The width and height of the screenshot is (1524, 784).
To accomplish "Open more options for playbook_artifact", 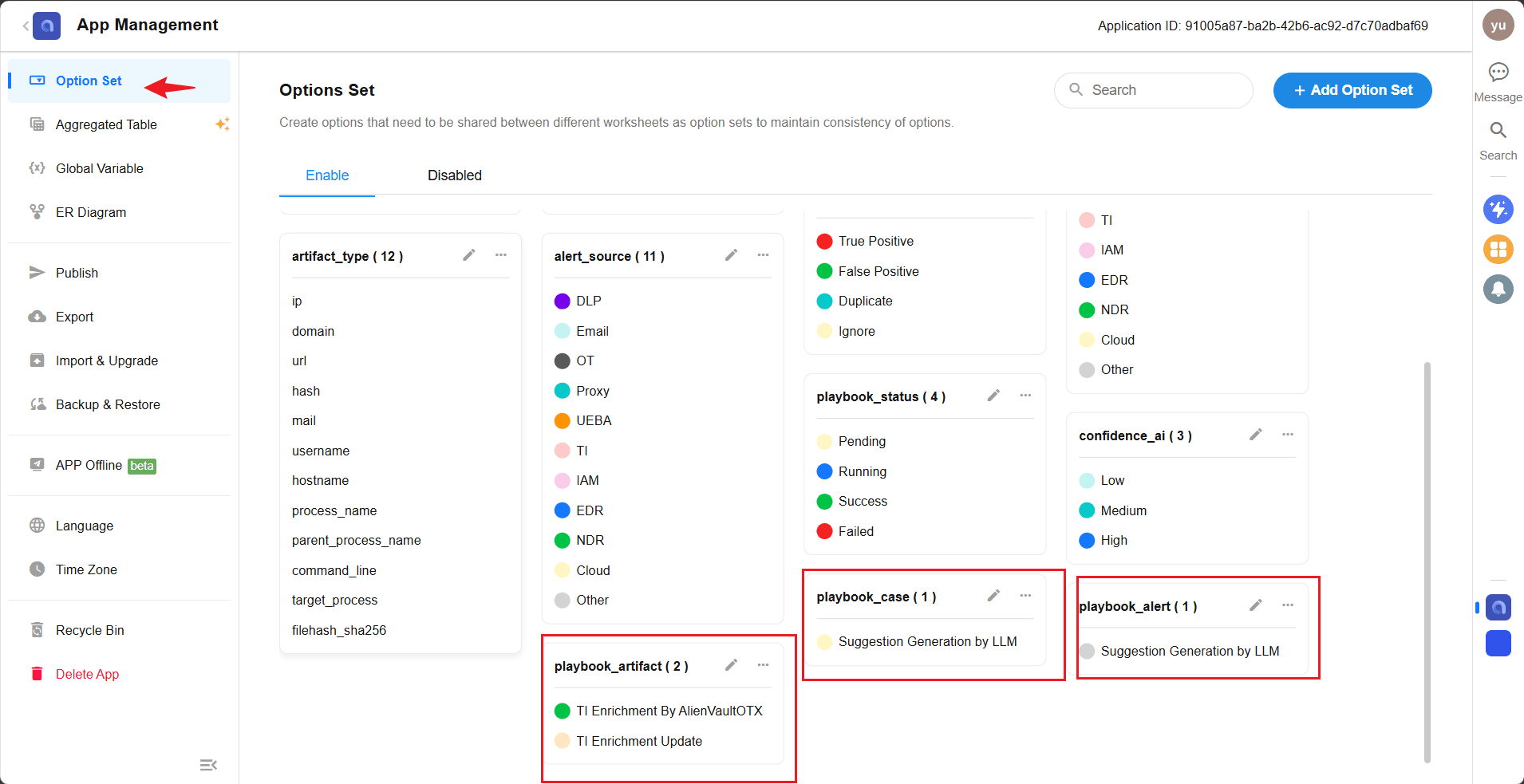I will coord(764,665).
